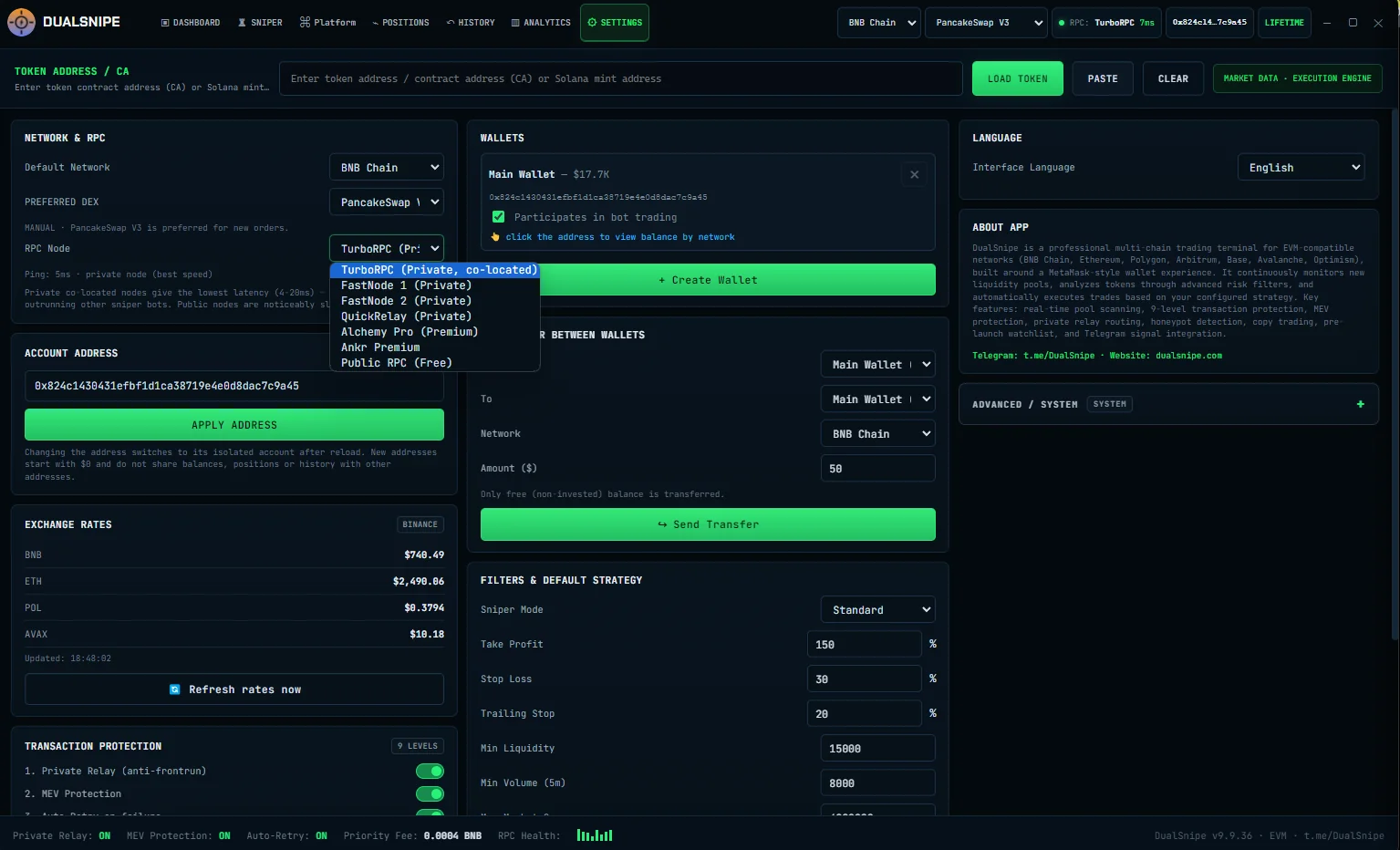
Task: Click the Load Token button
Action: click(x=1018, y=78)
